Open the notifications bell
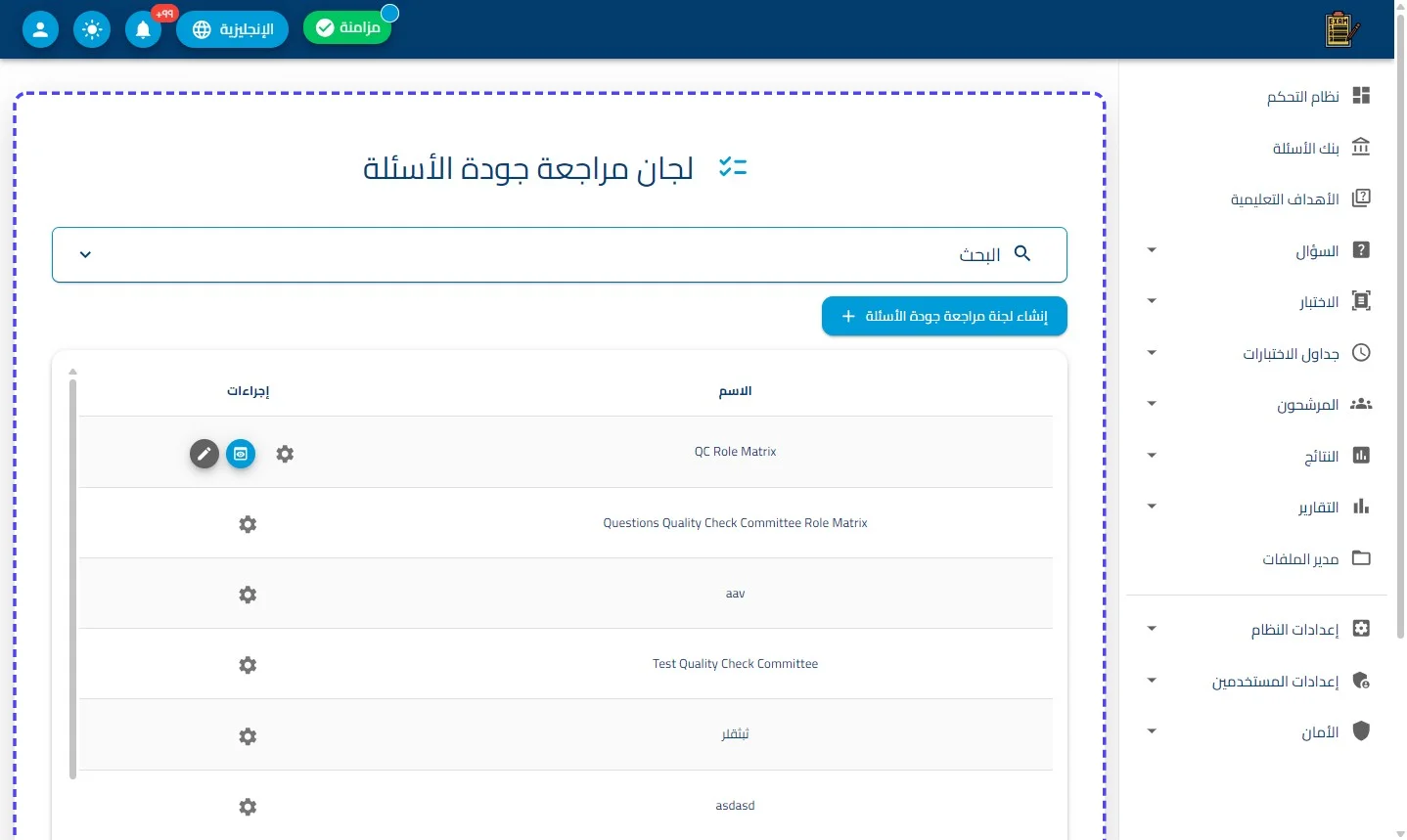The width and height of the screenshot is (1407, 840). click(143, 29)
